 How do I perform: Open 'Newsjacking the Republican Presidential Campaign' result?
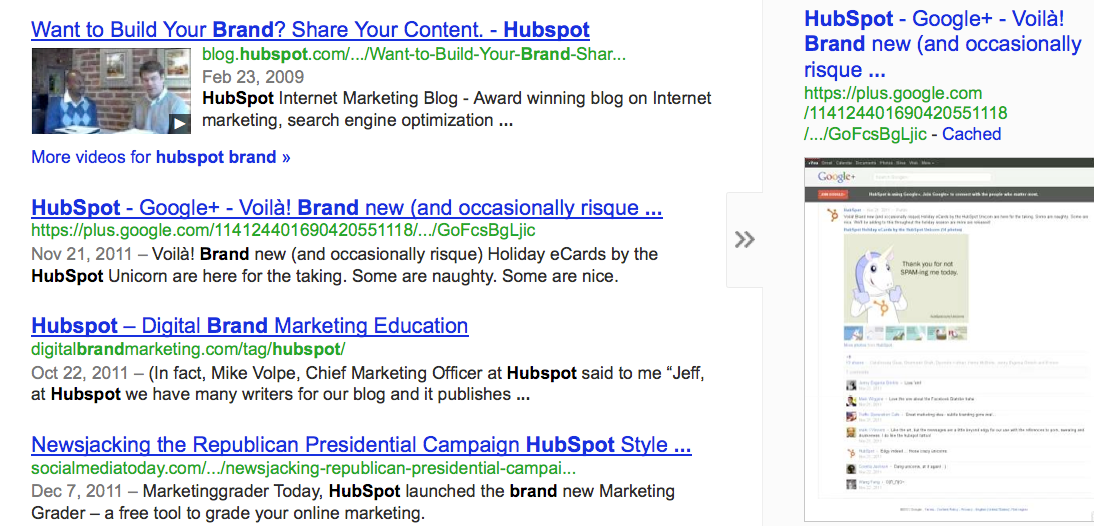(x=361, y=444)
